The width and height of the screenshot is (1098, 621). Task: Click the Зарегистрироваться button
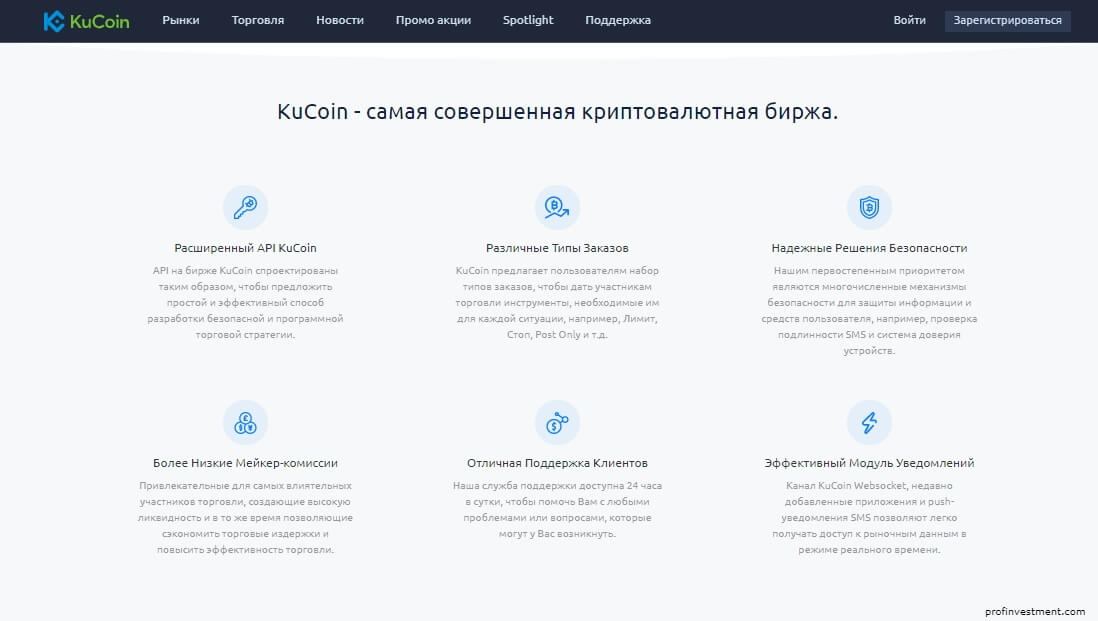[1008, 20]
